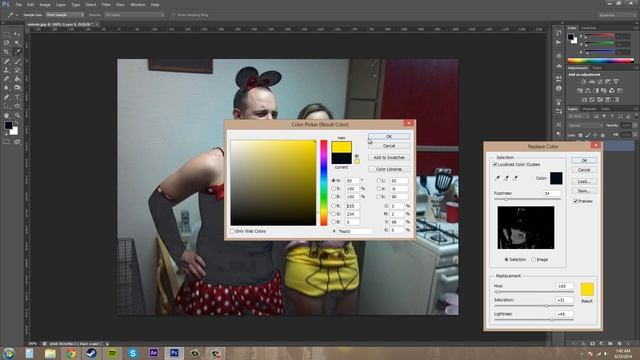The height and width of the screenshot is (360, 640).
Task: Click OK in the Replace Color dialog
Action: coord(584,160)
